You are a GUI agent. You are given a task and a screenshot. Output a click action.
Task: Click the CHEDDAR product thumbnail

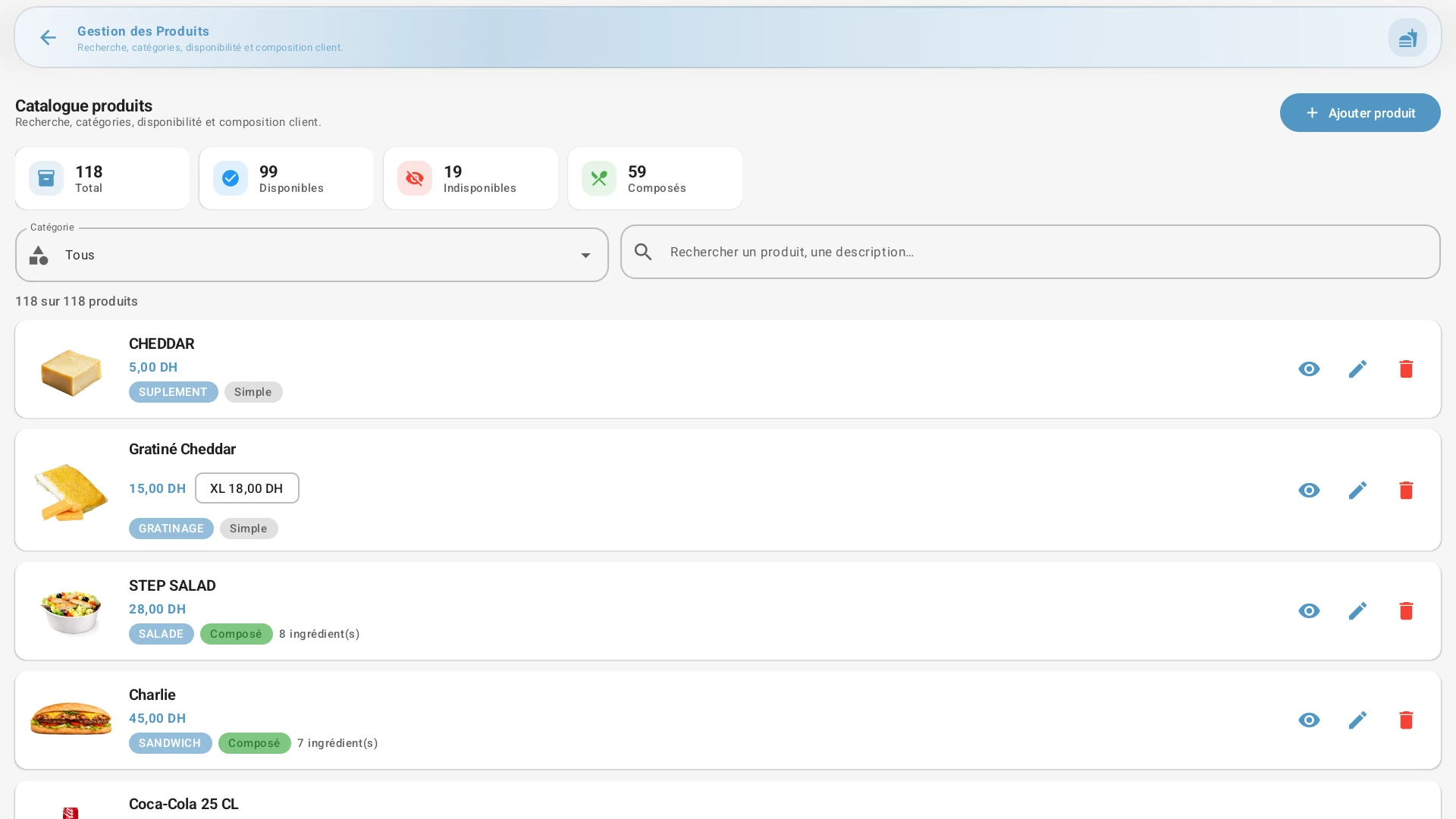71,372
